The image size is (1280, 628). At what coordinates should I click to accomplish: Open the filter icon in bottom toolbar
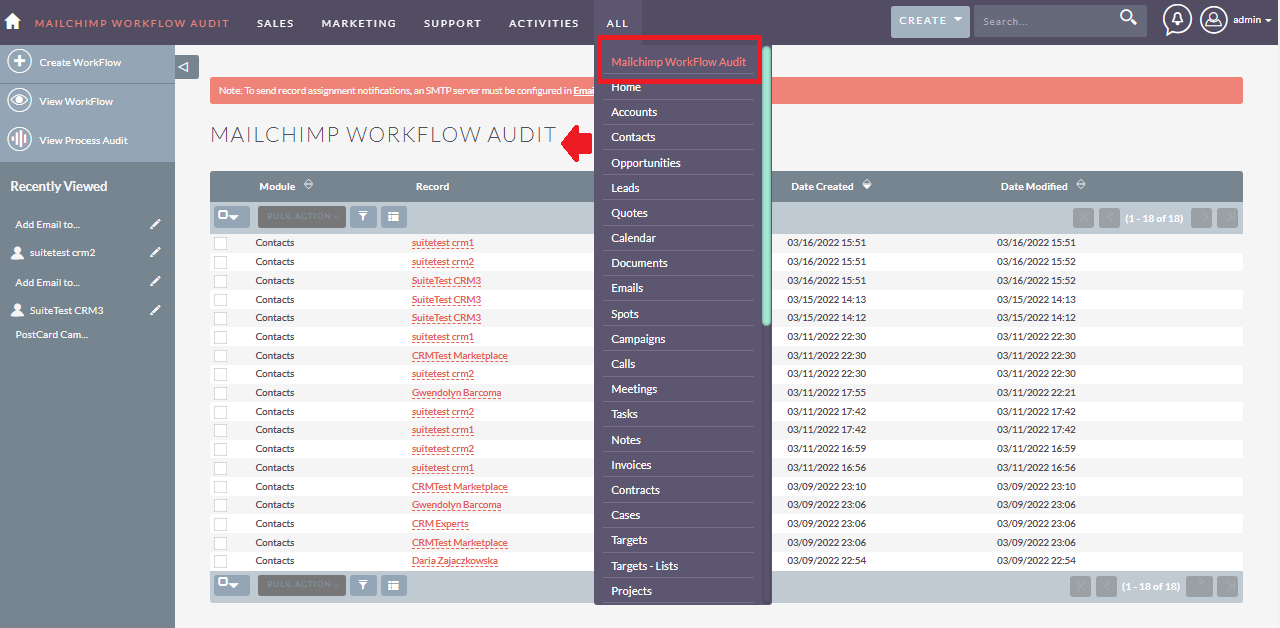[364, 585]
